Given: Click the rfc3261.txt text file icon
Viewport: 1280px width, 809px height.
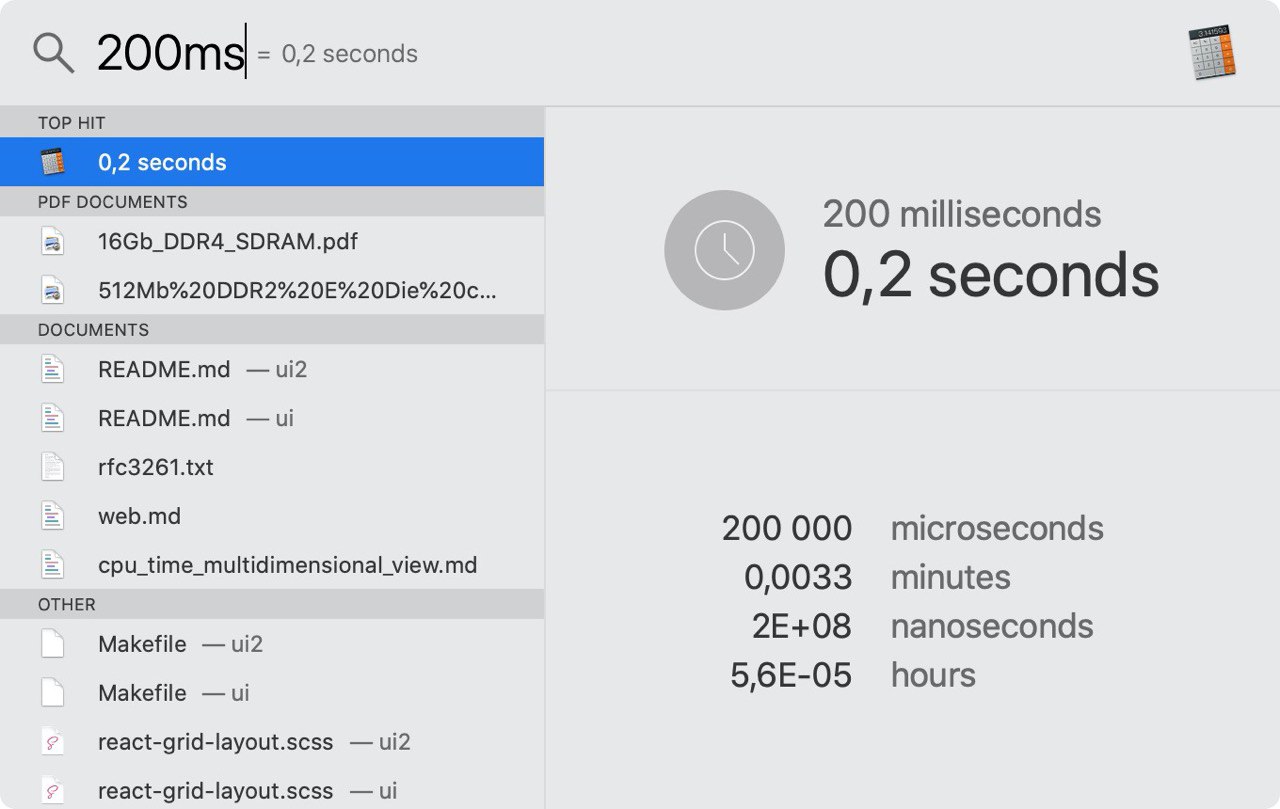Looking at the screenshot, I should point(52,467).
